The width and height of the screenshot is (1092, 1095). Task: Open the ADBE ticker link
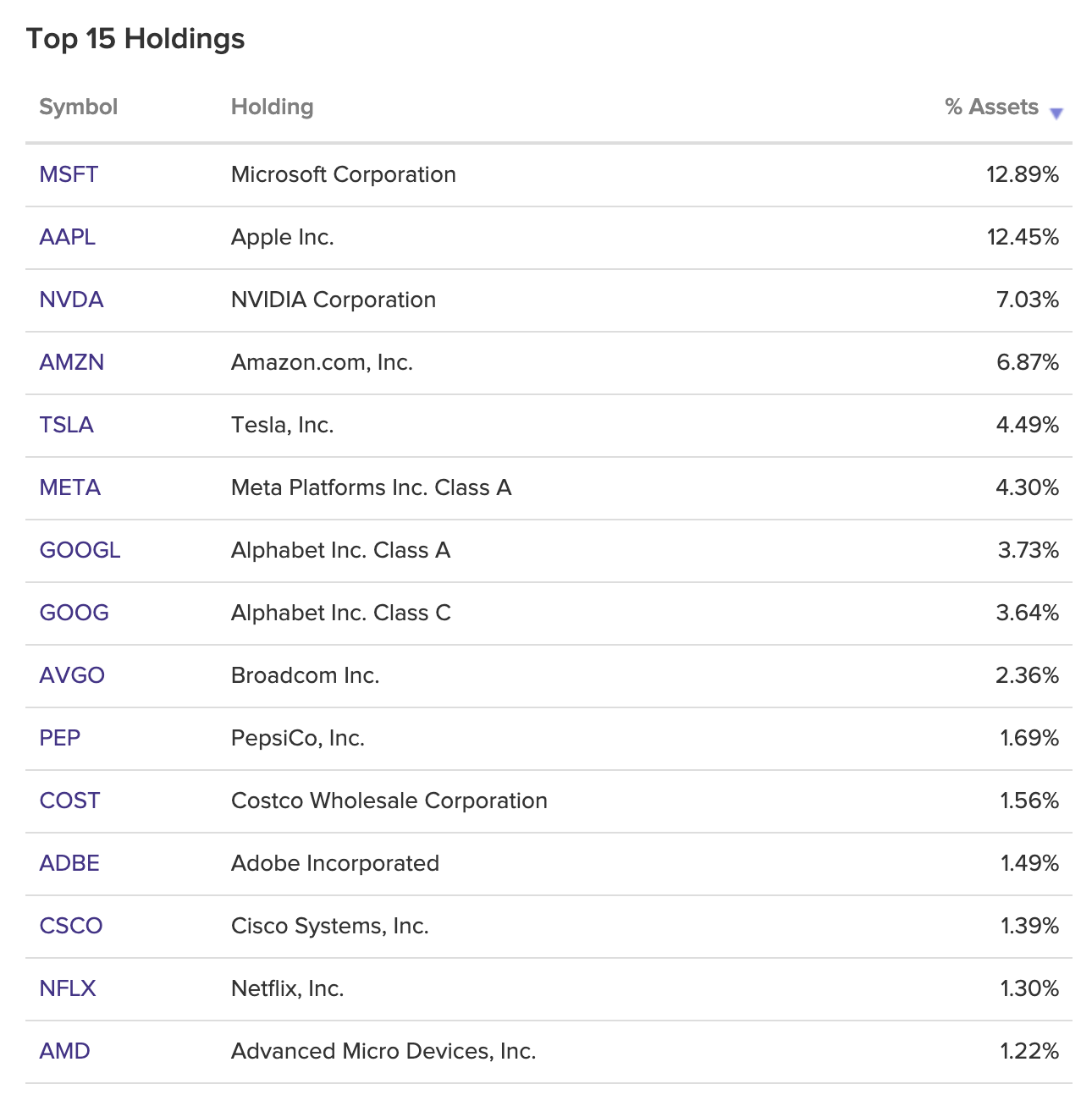69,863
